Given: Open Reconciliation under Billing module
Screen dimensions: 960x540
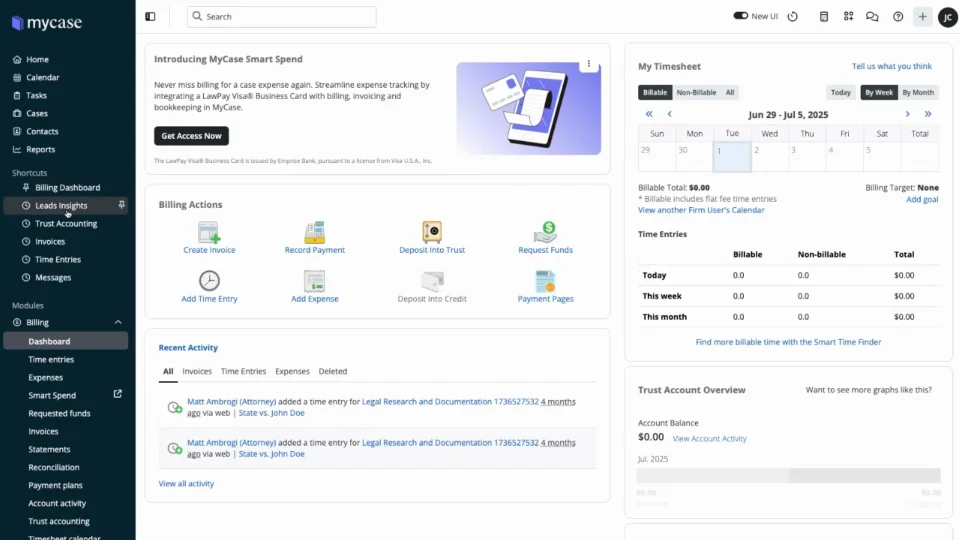Looking at the screenshot, I should coord(54,467).
